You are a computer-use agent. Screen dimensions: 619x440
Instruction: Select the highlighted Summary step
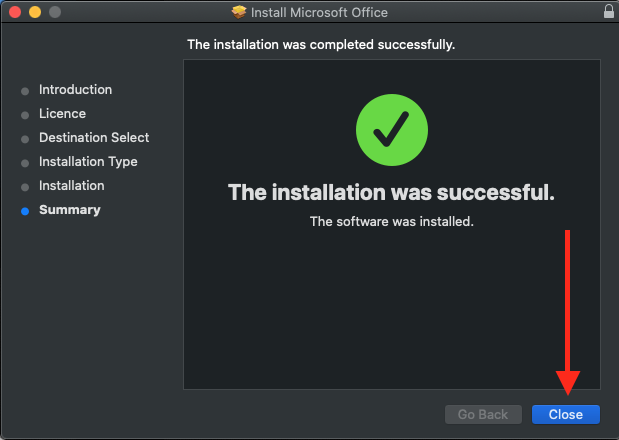pos(70,210)
